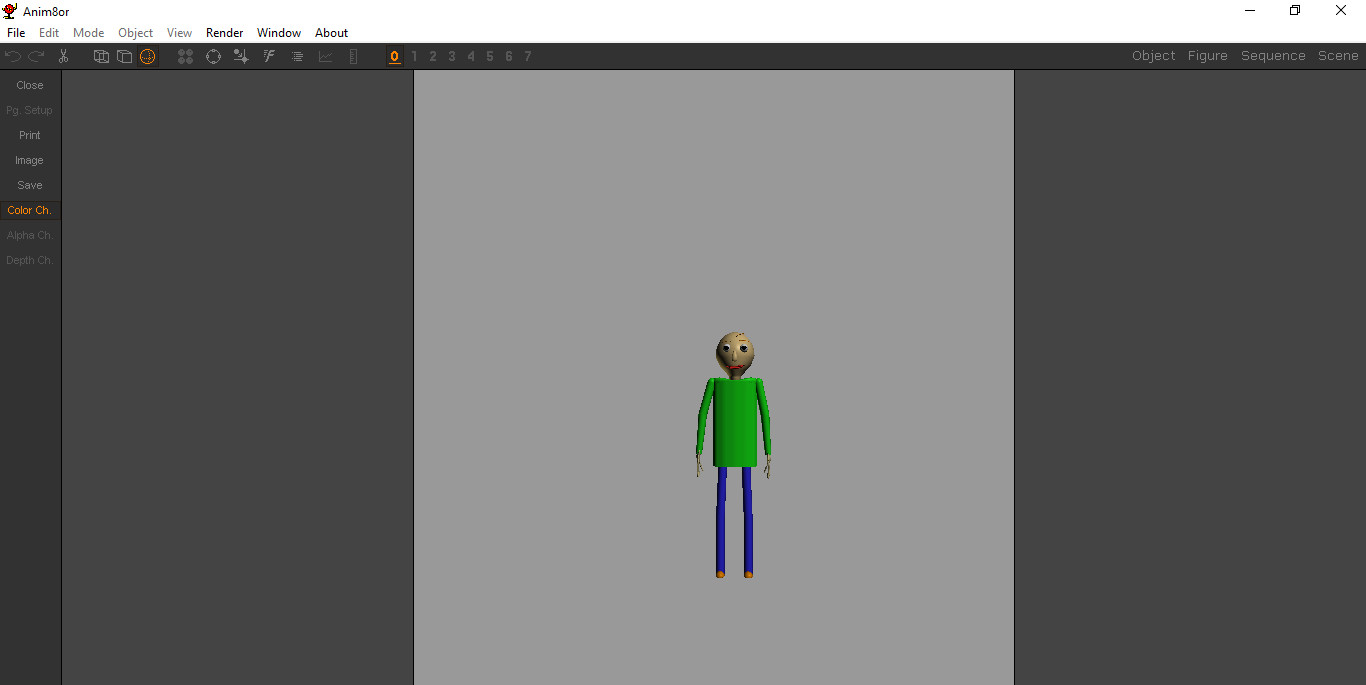Open the four-dot material icon

pos(185,56)
